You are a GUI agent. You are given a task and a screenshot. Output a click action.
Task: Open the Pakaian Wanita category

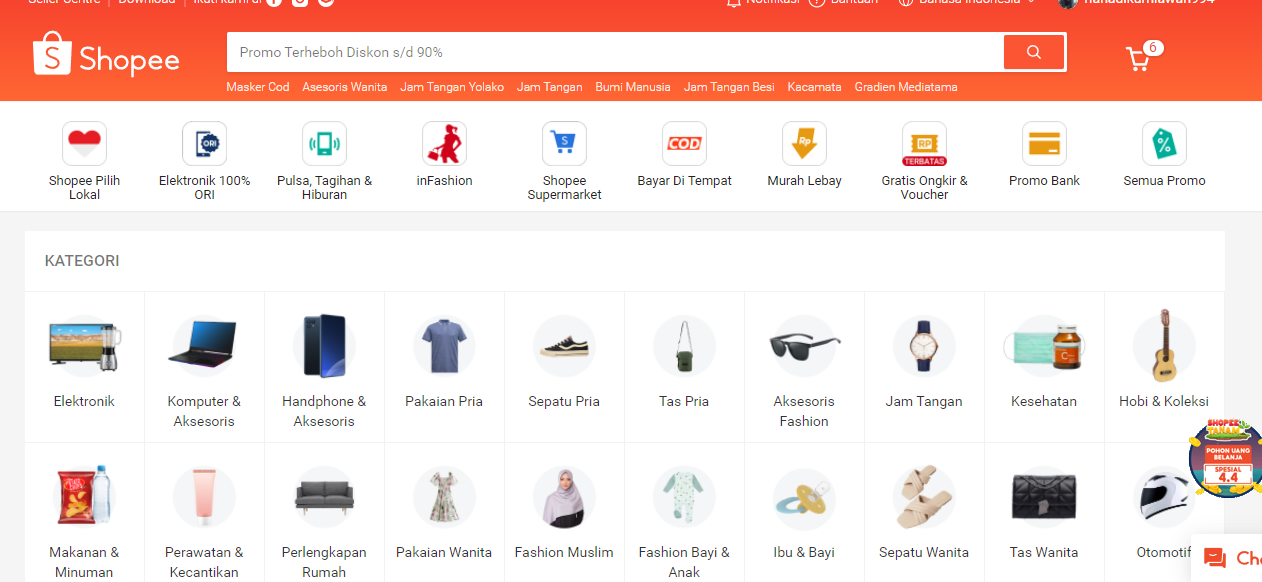pyautogui.click(x=445, y=513)
